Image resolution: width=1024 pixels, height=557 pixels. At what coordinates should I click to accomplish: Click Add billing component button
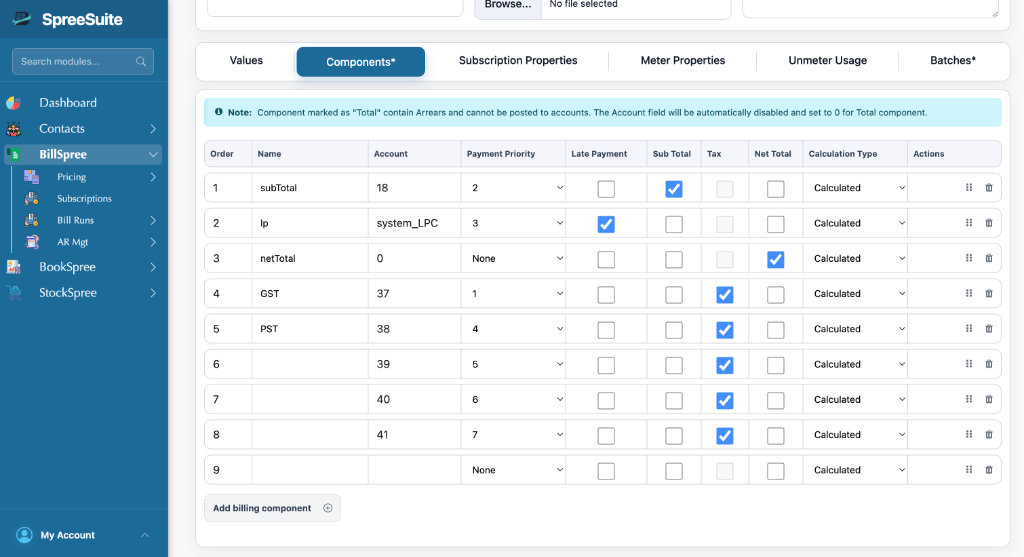tap(272, 508)
